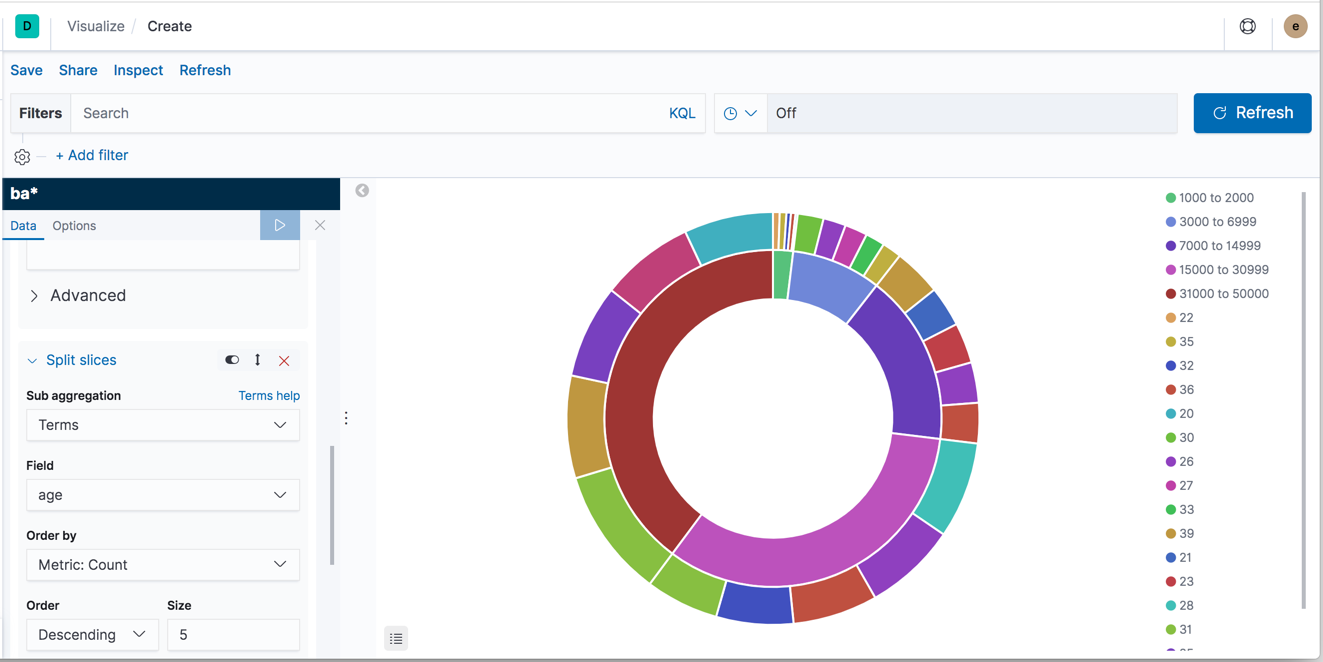Screen dimensions: 1323x662
Task: Open the Sub aggregation Terms dropdown
Action: 163,425
